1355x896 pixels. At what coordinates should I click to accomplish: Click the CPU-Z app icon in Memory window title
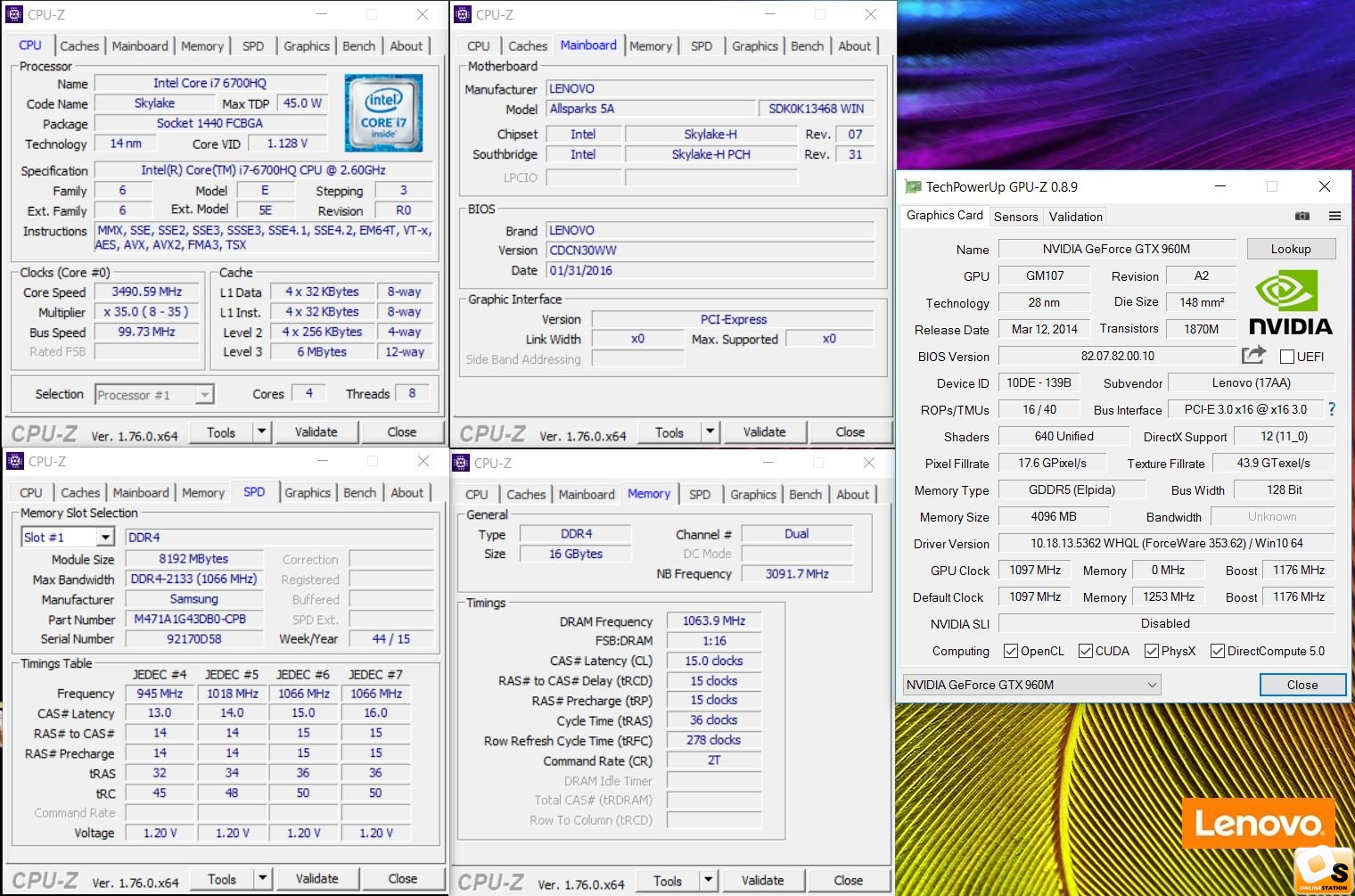(461, 463)
